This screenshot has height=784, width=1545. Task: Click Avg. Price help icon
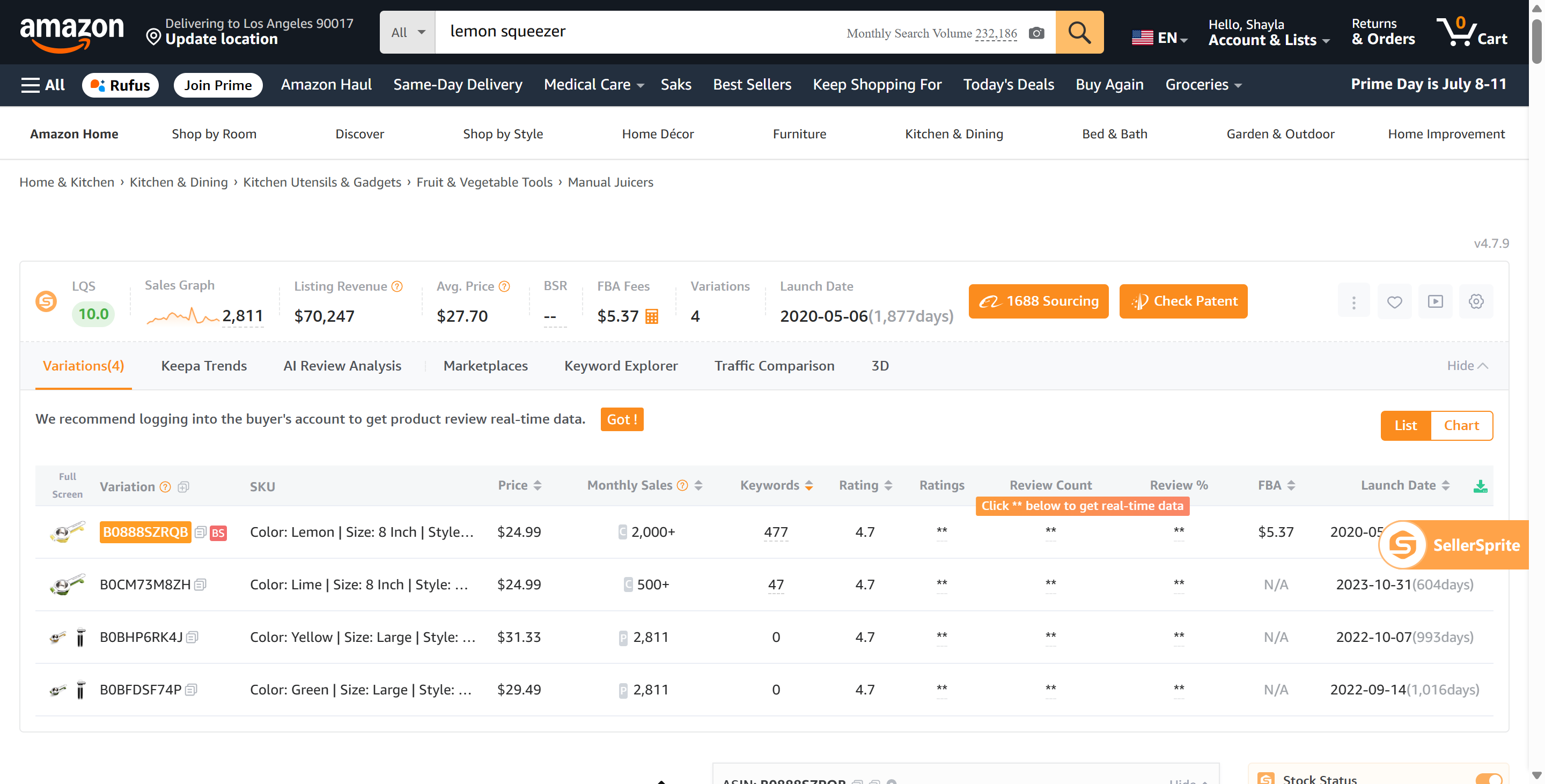pos(504,286)
